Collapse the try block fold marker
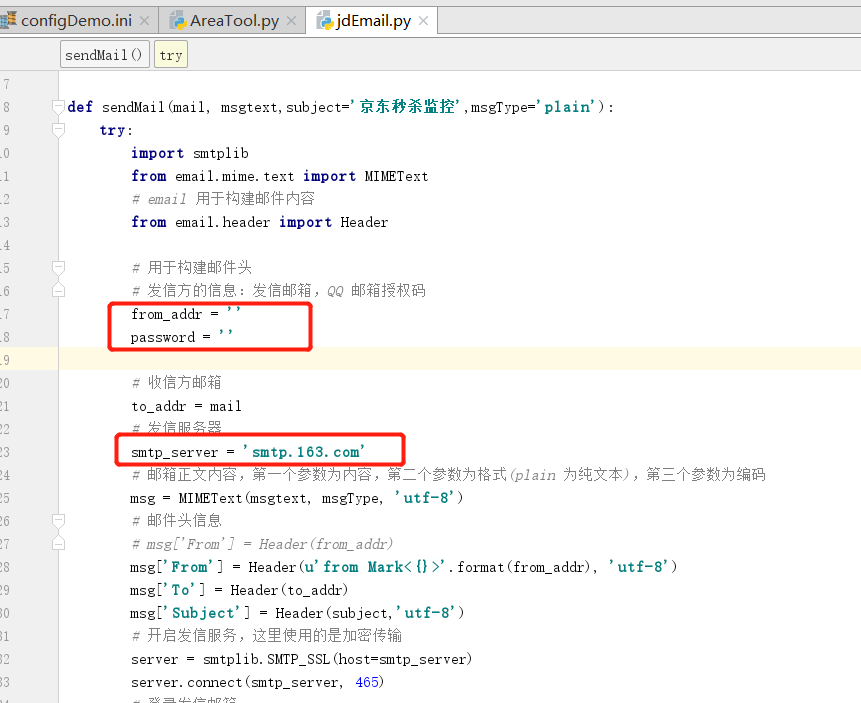The image size is (861, 703). 58,130
